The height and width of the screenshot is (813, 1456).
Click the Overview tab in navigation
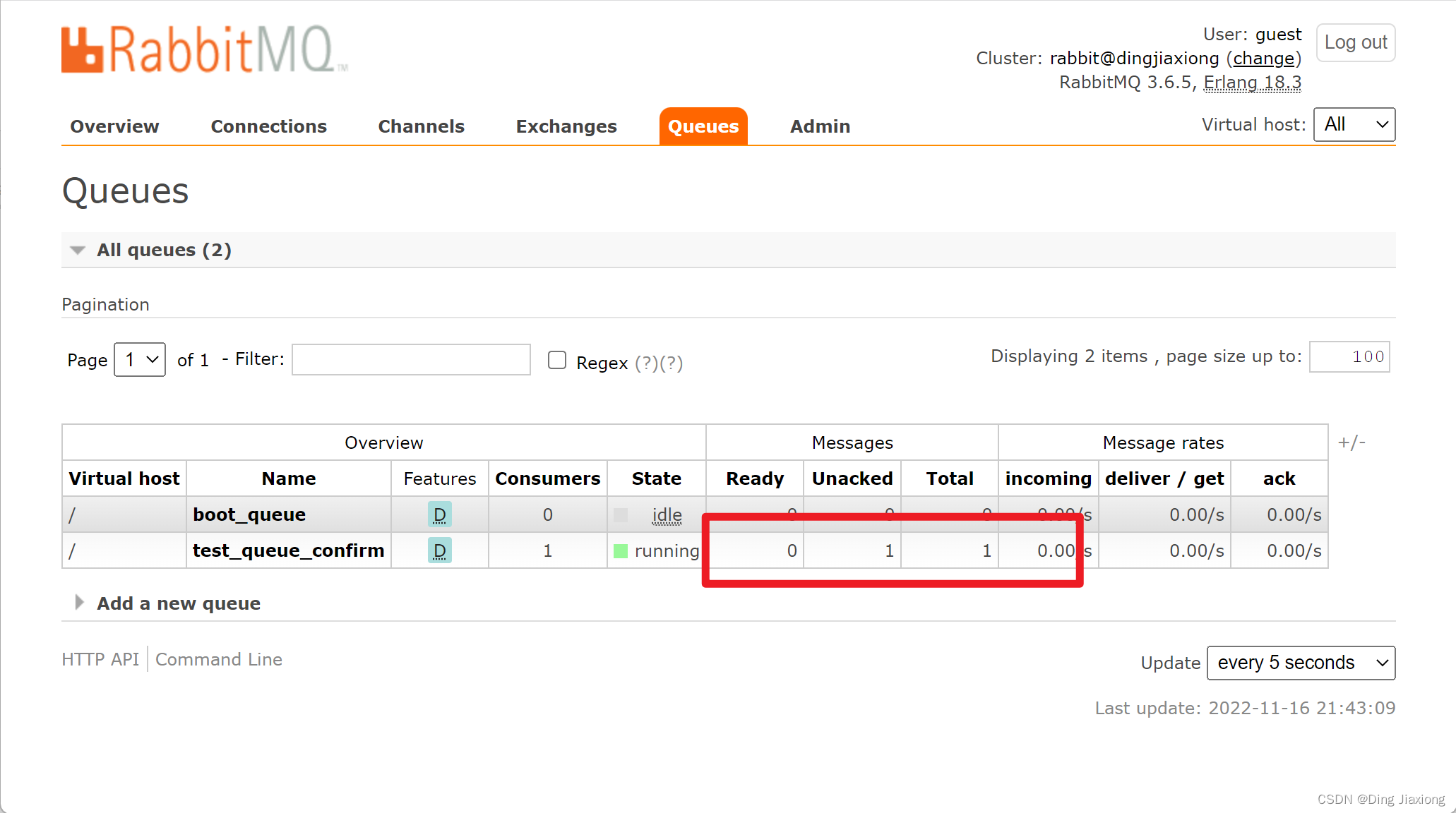click(114, 126)
